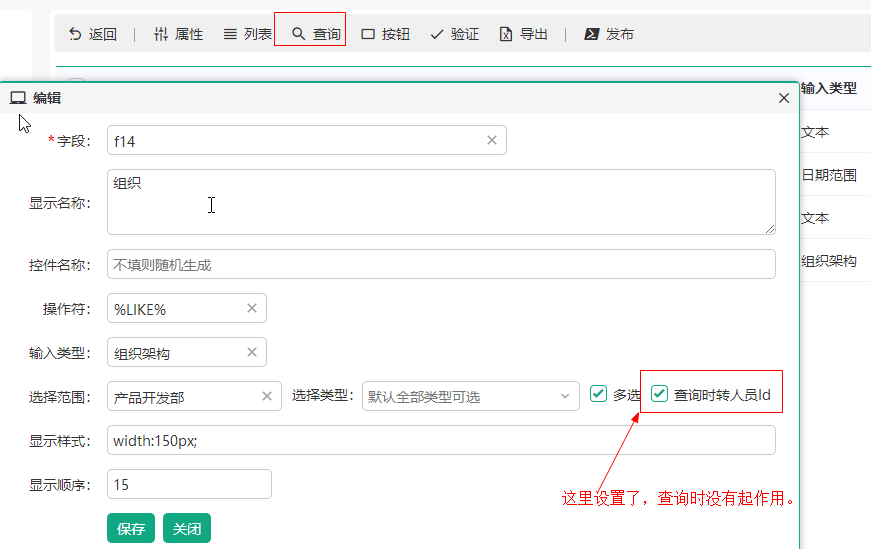Click the 返回 back arrow icon
Viewport: 871px width, 549px height.
[75, 34]
